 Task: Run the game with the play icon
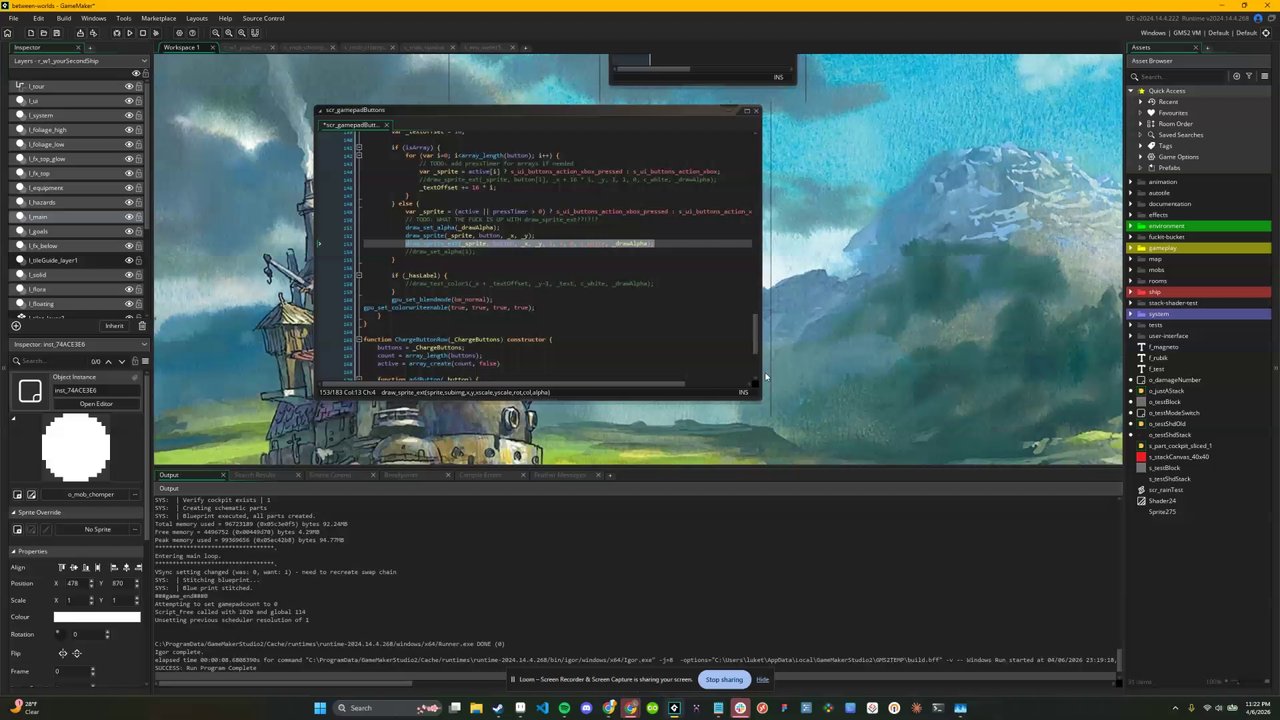point(130,33)
